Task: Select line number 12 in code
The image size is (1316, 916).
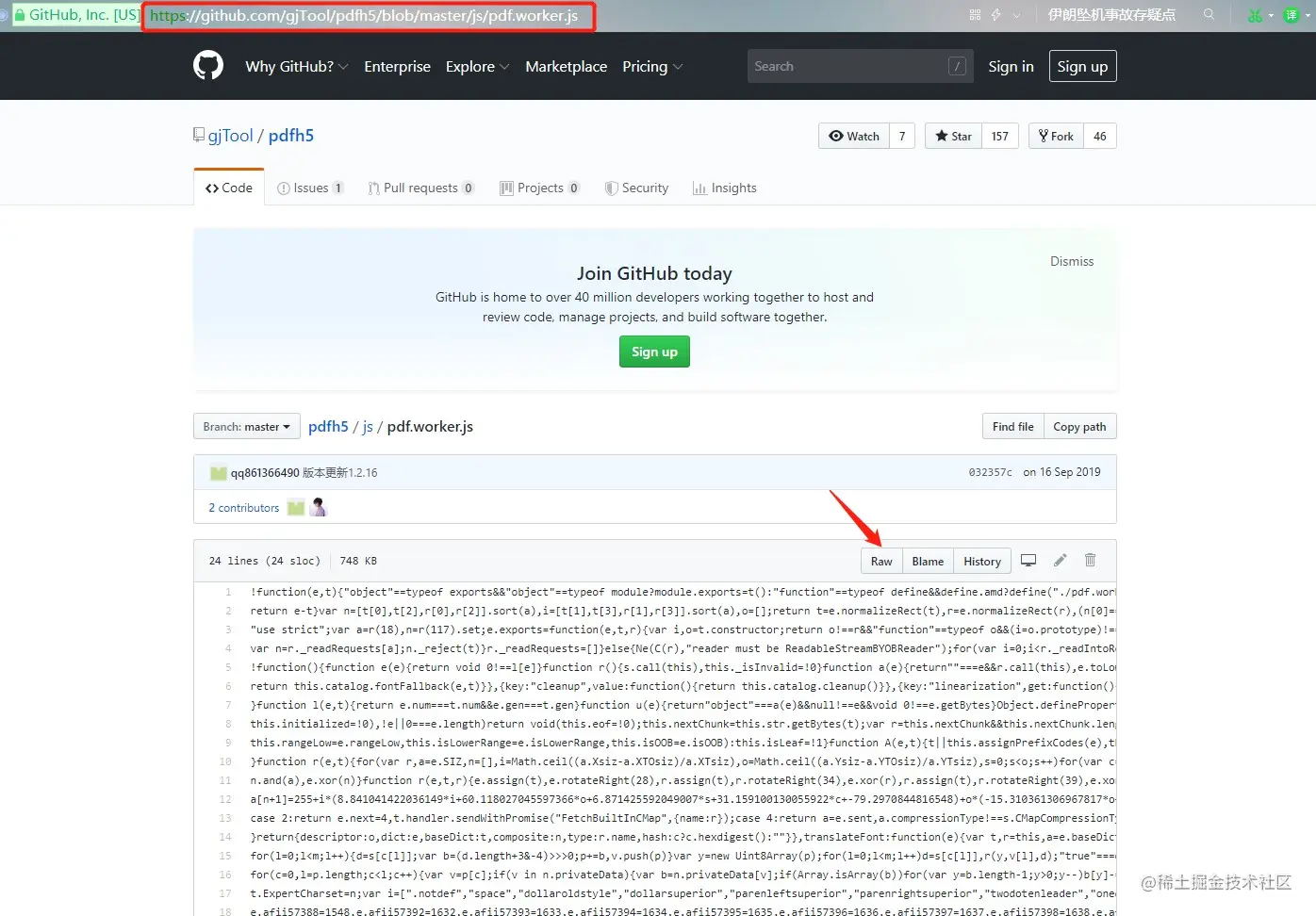Action: coord(225,799)
